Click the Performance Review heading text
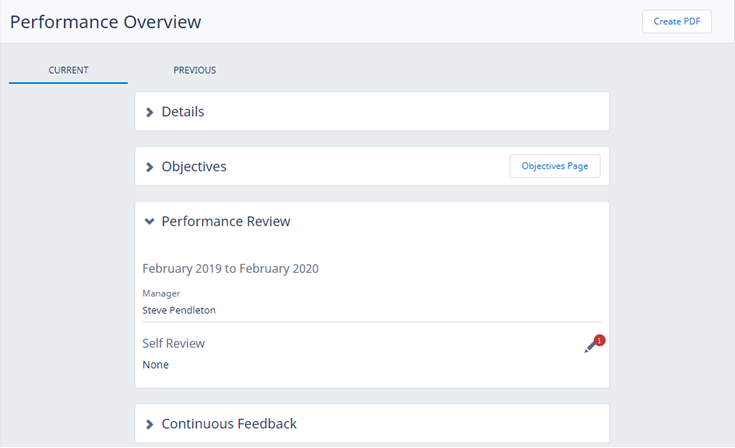 point(226,222)
